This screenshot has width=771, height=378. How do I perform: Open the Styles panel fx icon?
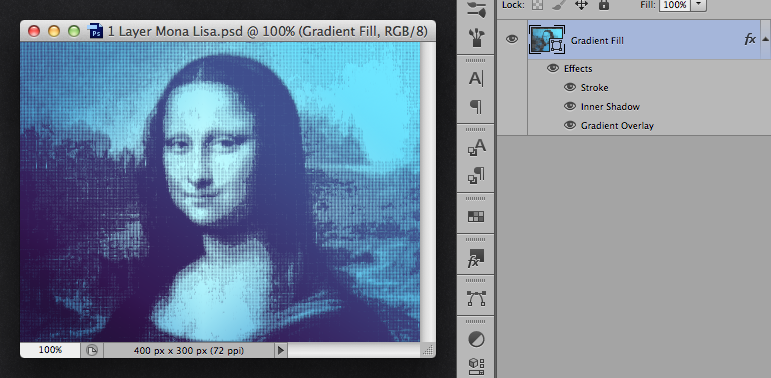click(476, 258)
